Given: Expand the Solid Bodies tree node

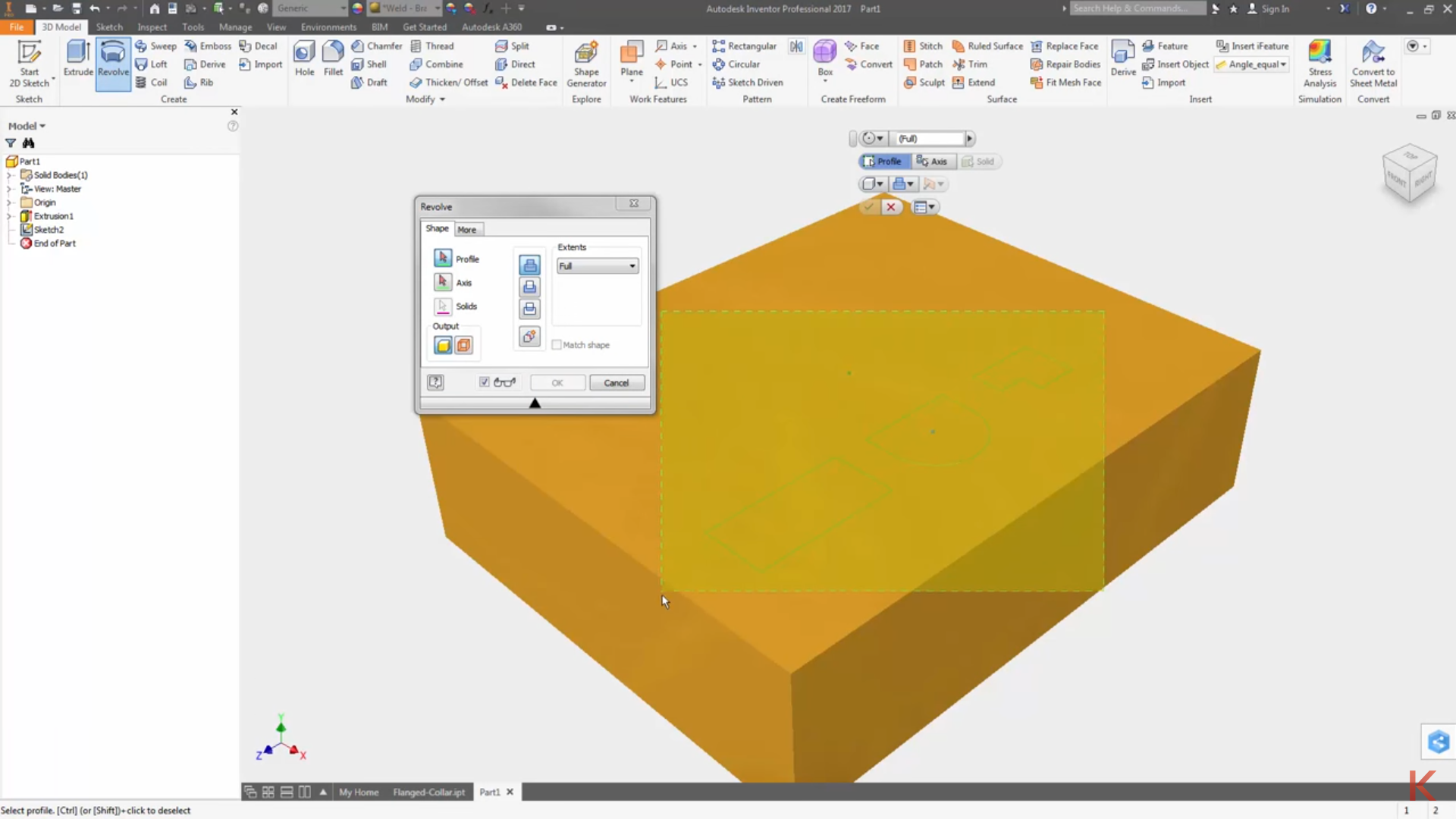Looking at the screenshot, I should click(9, 174).
